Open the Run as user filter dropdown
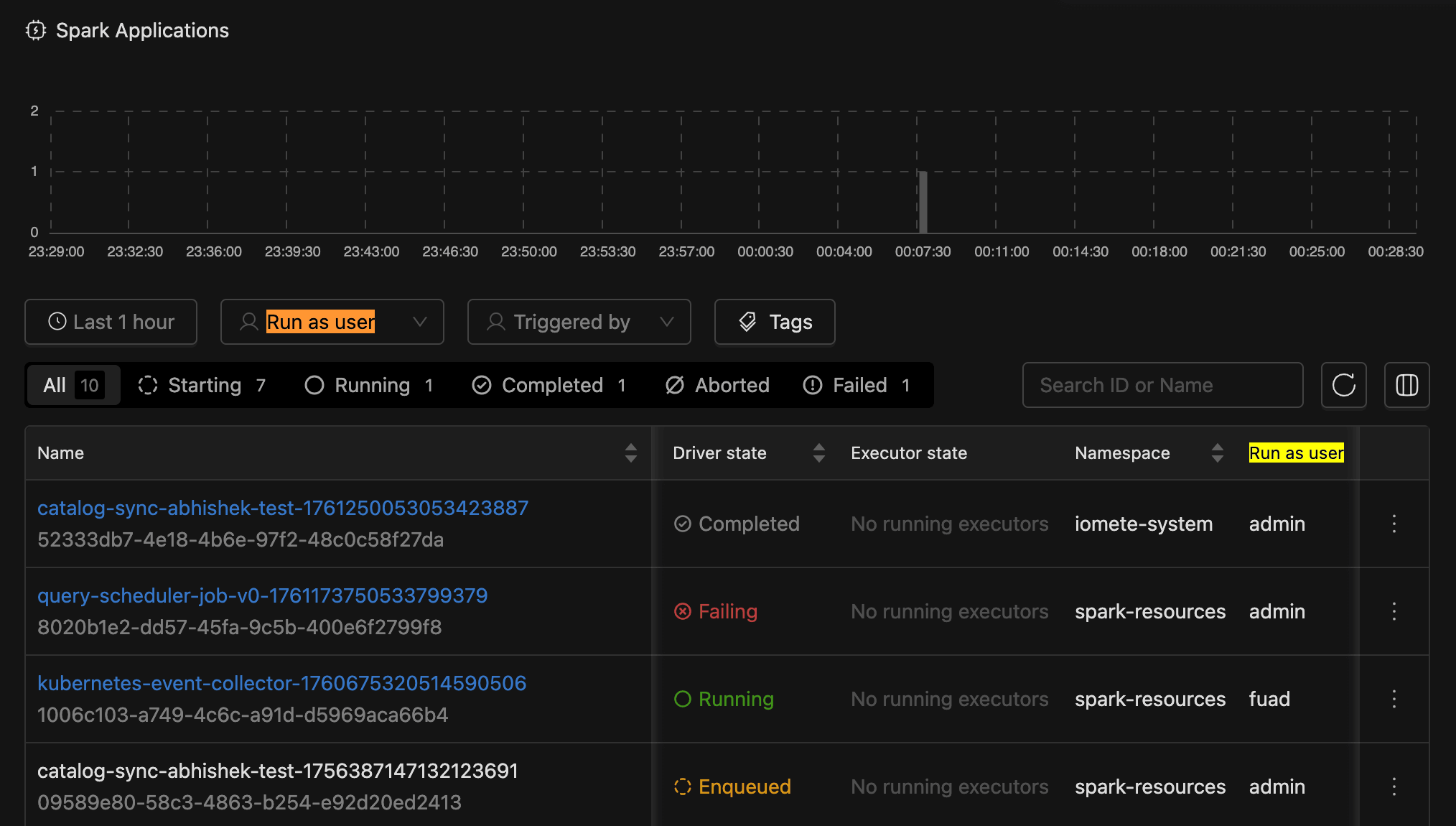The width and height of the screenshot is (1456, 826). click(332, 322)
